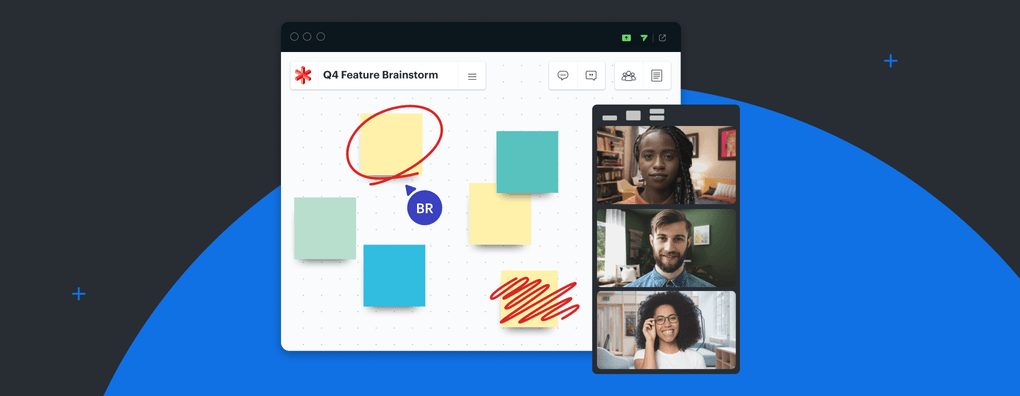This screenshot has width=1020, height=396.
Task: Switch video panel to single tile layout
Action: [633, 116]
